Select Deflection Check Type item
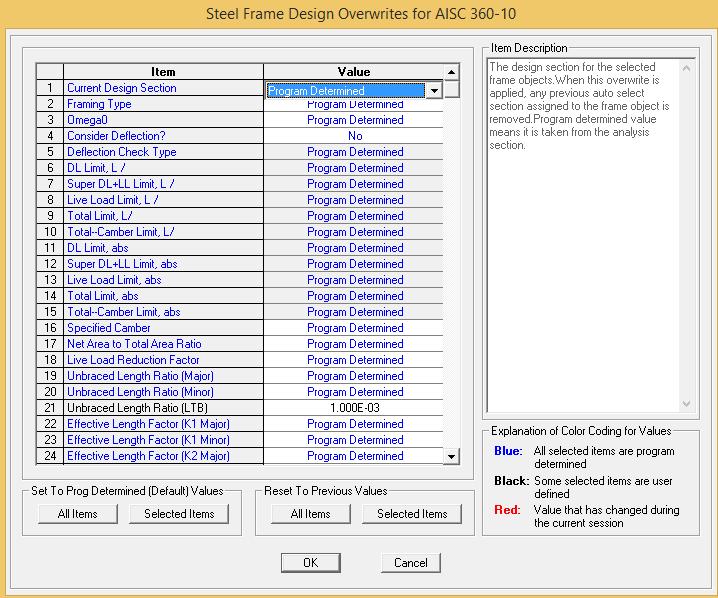This screenshot has height=598, width=718. click(x=163, y=152)
